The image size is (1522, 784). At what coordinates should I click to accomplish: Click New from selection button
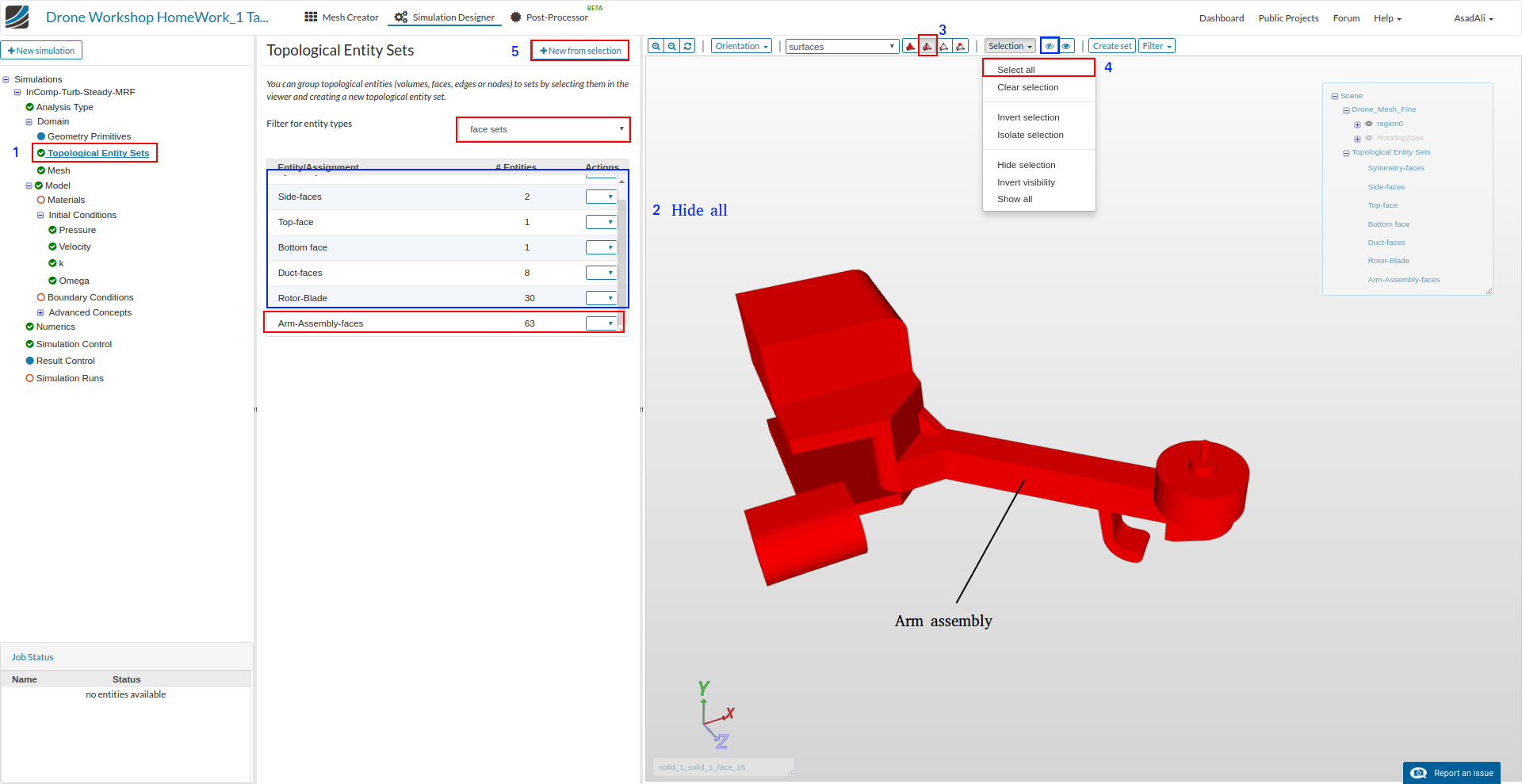tap(580, 51)
